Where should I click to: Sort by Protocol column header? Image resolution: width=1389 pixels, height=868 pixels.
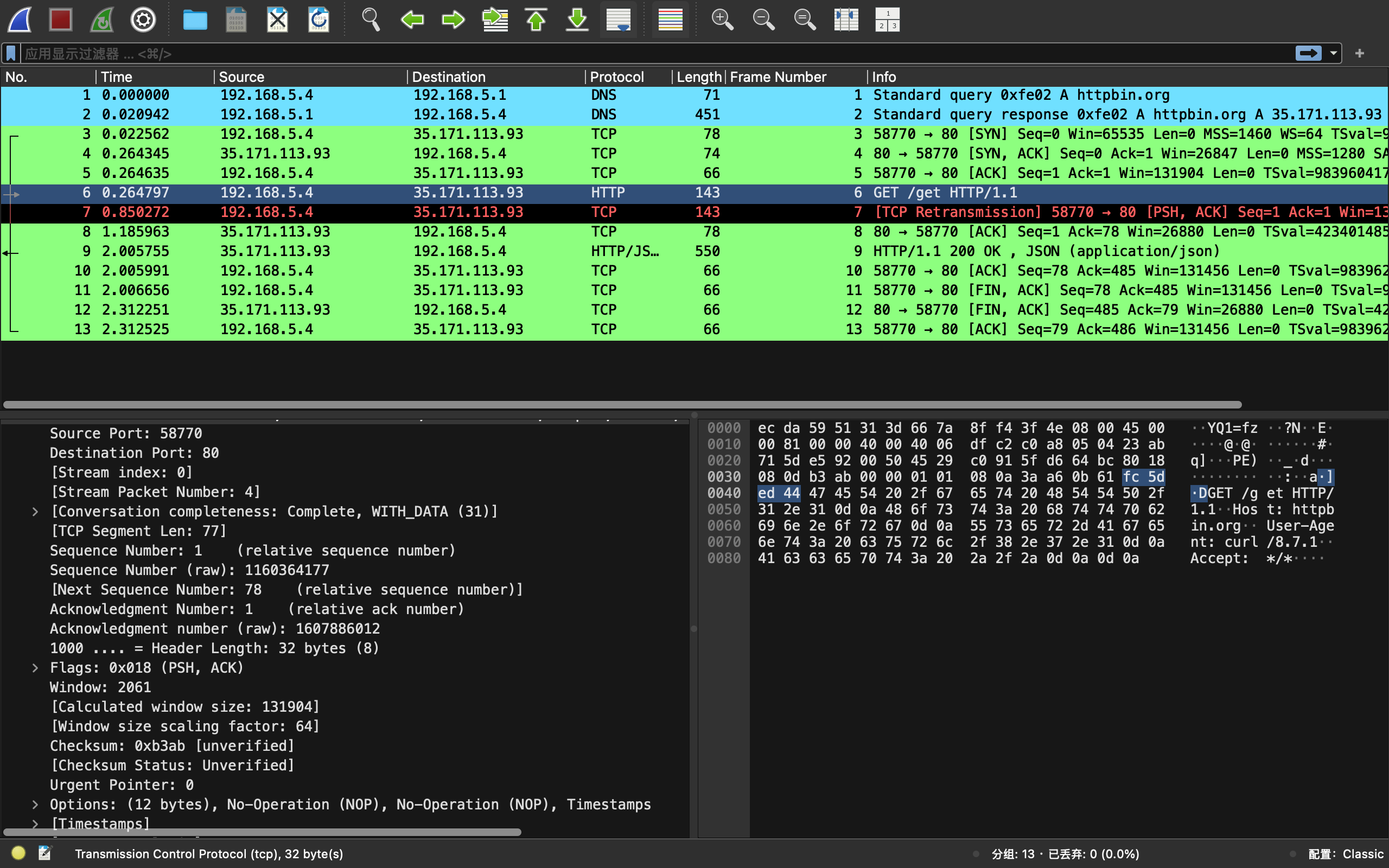[628, 77]
